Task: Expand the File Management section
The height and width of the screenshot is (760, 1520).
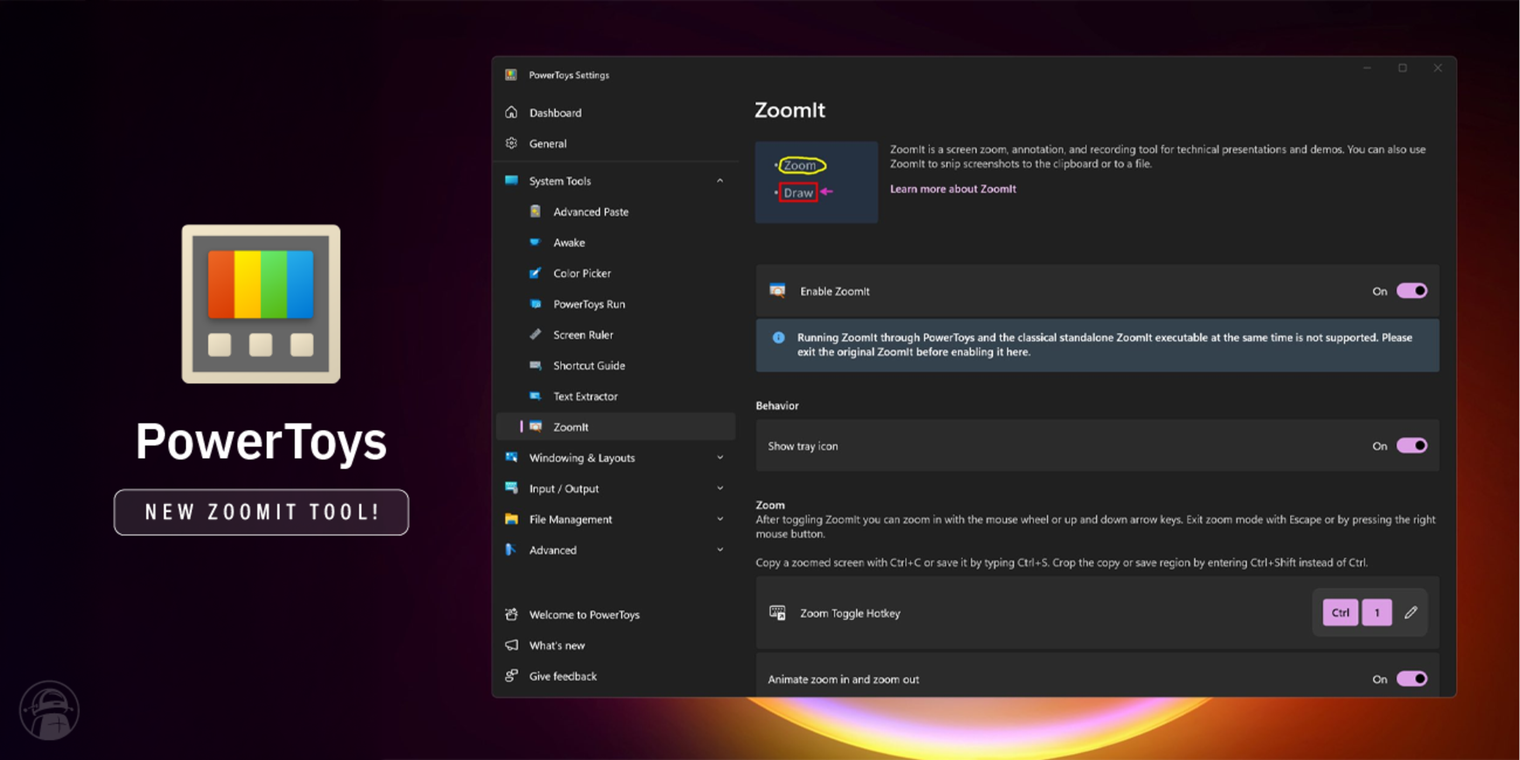Action: [x=720, y=519]
